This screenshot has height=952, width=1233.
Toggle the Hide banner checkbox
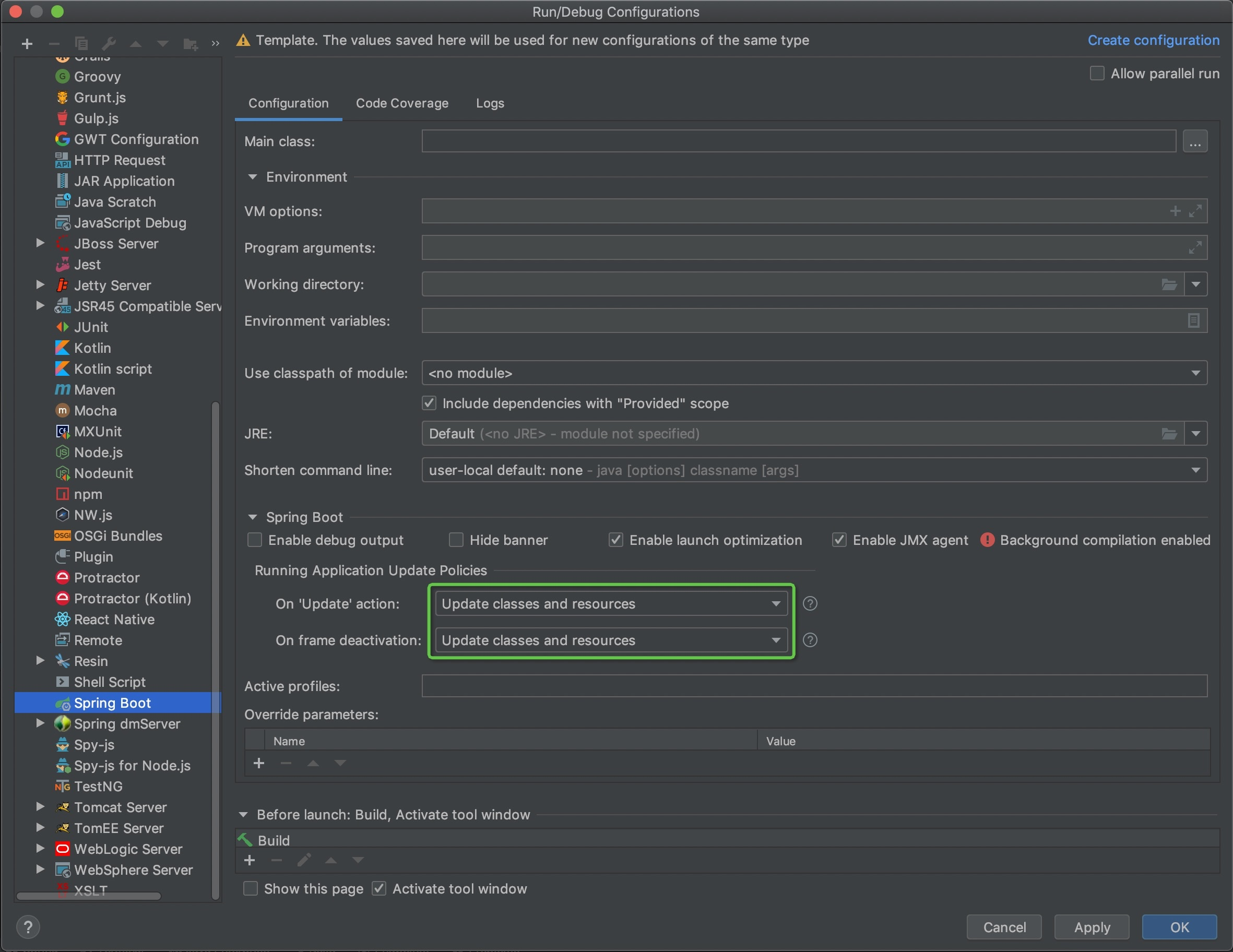tap(456, 540)
